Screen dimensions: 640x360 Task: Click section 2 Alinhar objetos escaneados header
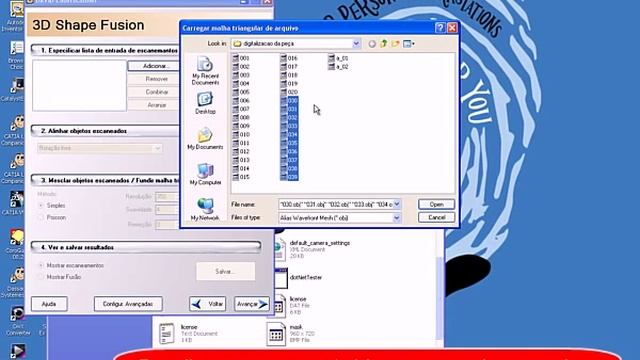coord(105,131)
